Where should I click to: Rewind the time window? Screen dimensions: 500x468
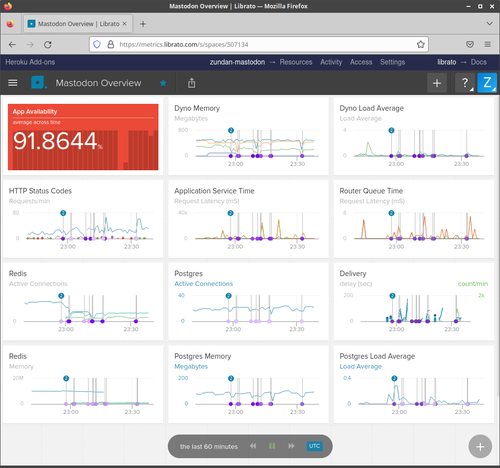point(253,446)
